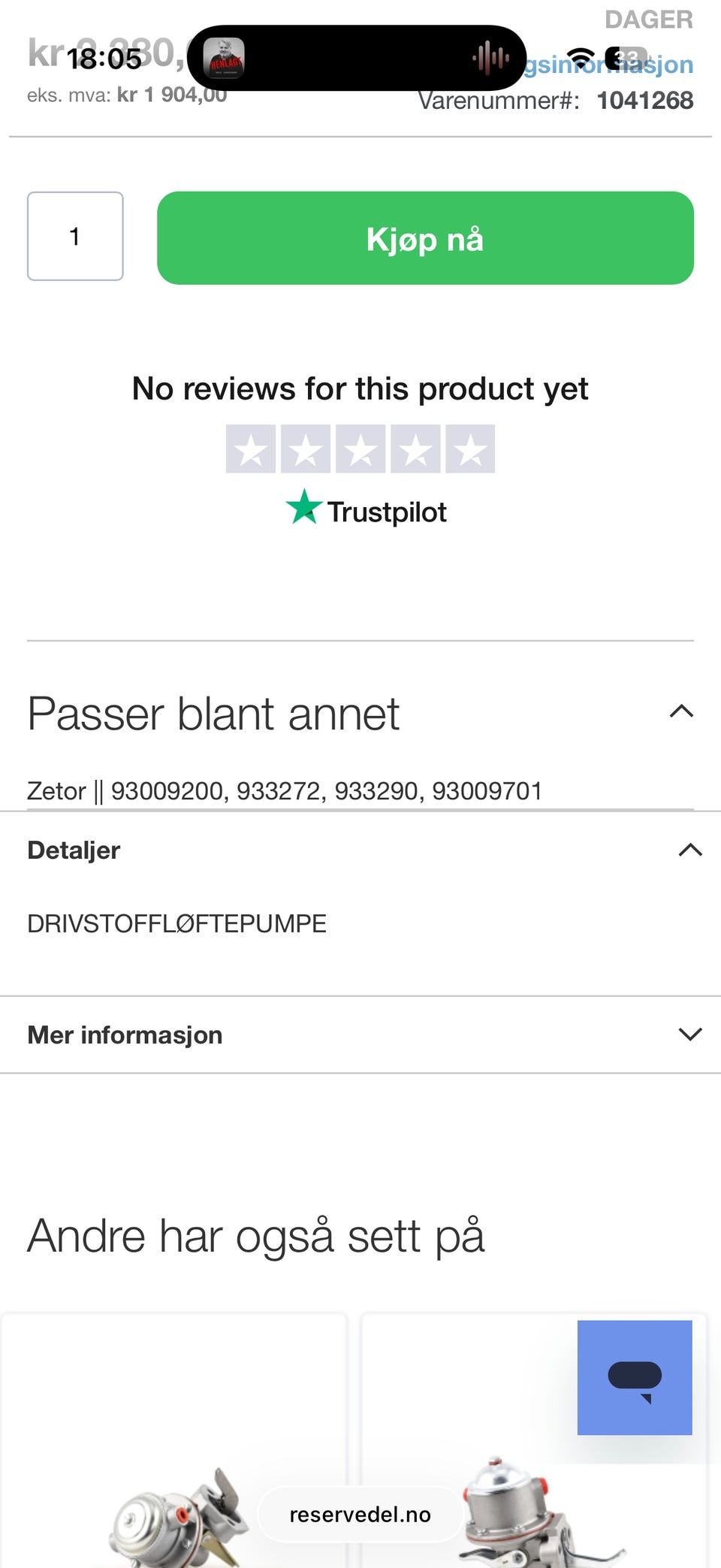Open the blue chat widget icon
The image size is (721, 1568).
coord(635,1377)
